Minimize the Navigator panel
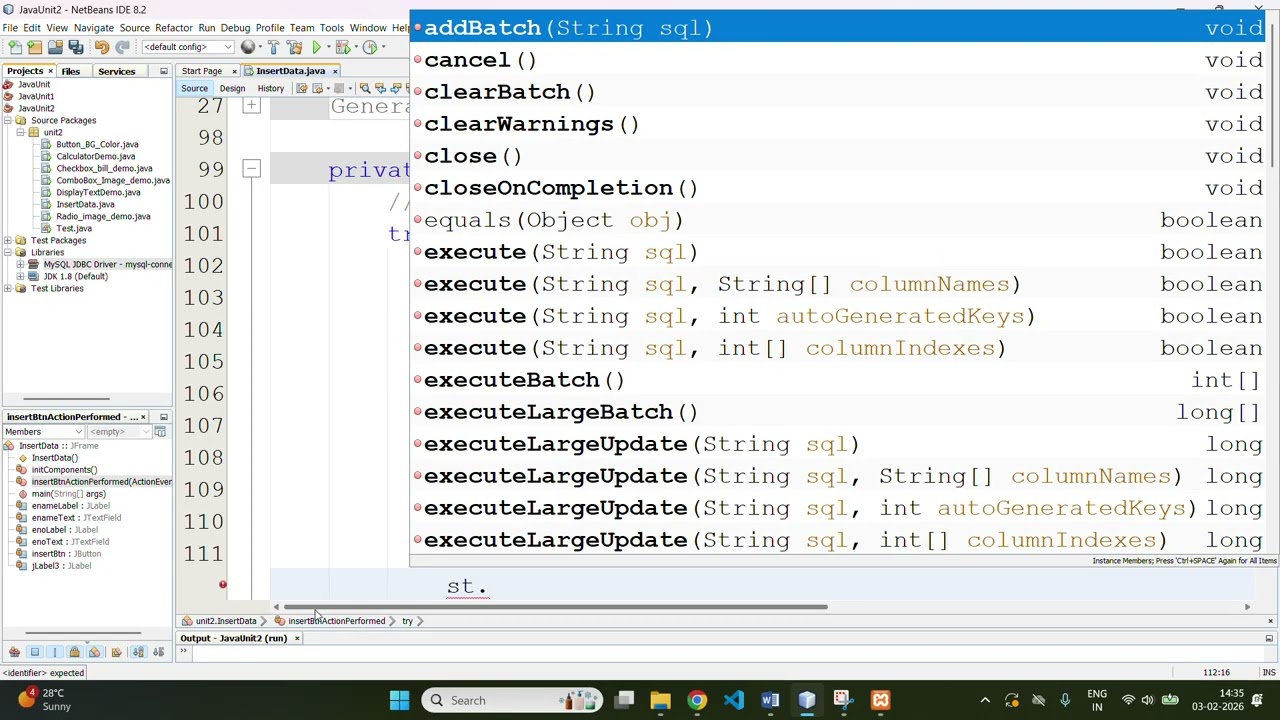 coord(164,417)
